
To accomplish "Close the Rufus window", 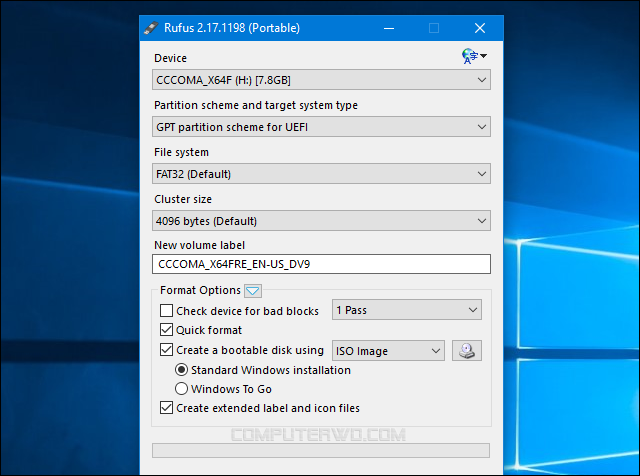I will click(x=480, y=28).
